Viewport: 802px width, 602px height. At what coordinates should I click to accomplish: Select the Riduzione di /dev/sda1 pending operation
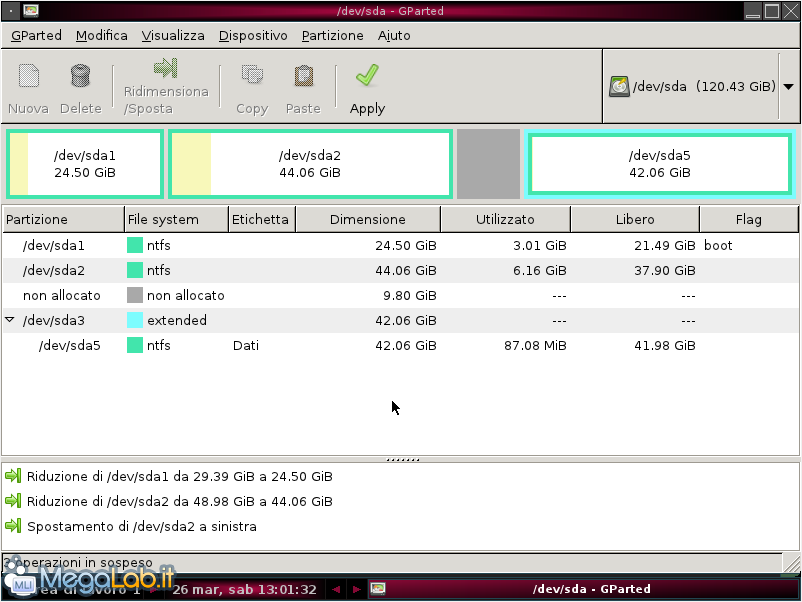tap(180, 477)
